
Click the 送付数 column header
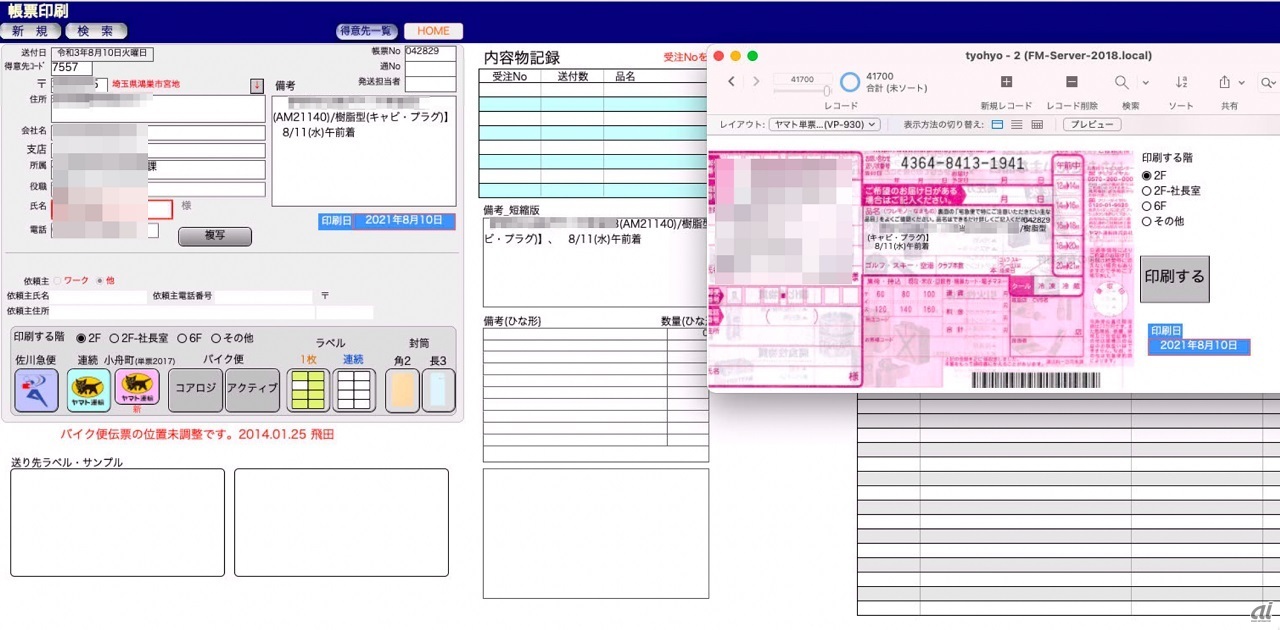[573, 76]
